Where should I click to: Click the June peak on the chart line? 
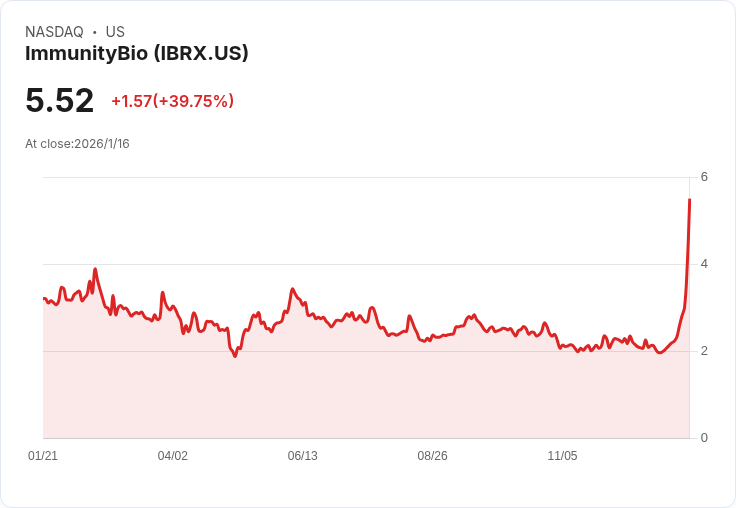pos(292,289)
